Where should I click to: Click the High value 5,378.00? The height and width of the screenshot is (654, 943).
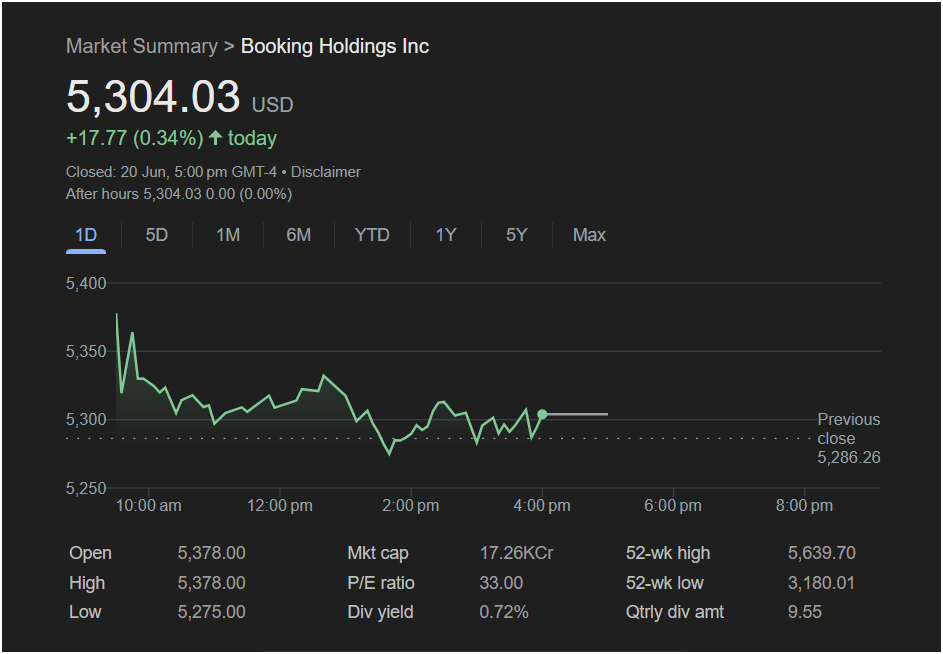pos(211,583)
